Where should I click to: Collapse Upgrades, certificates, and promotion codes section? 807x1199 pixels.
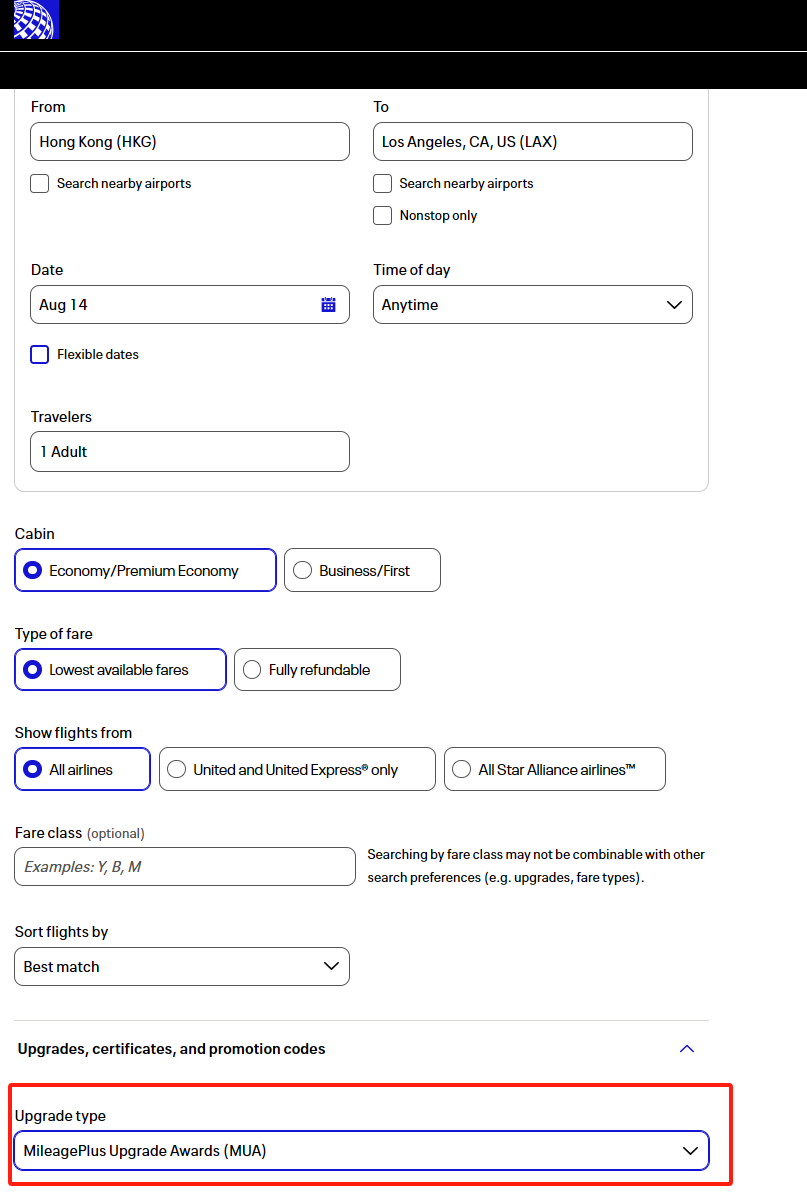coord(686,1049)
